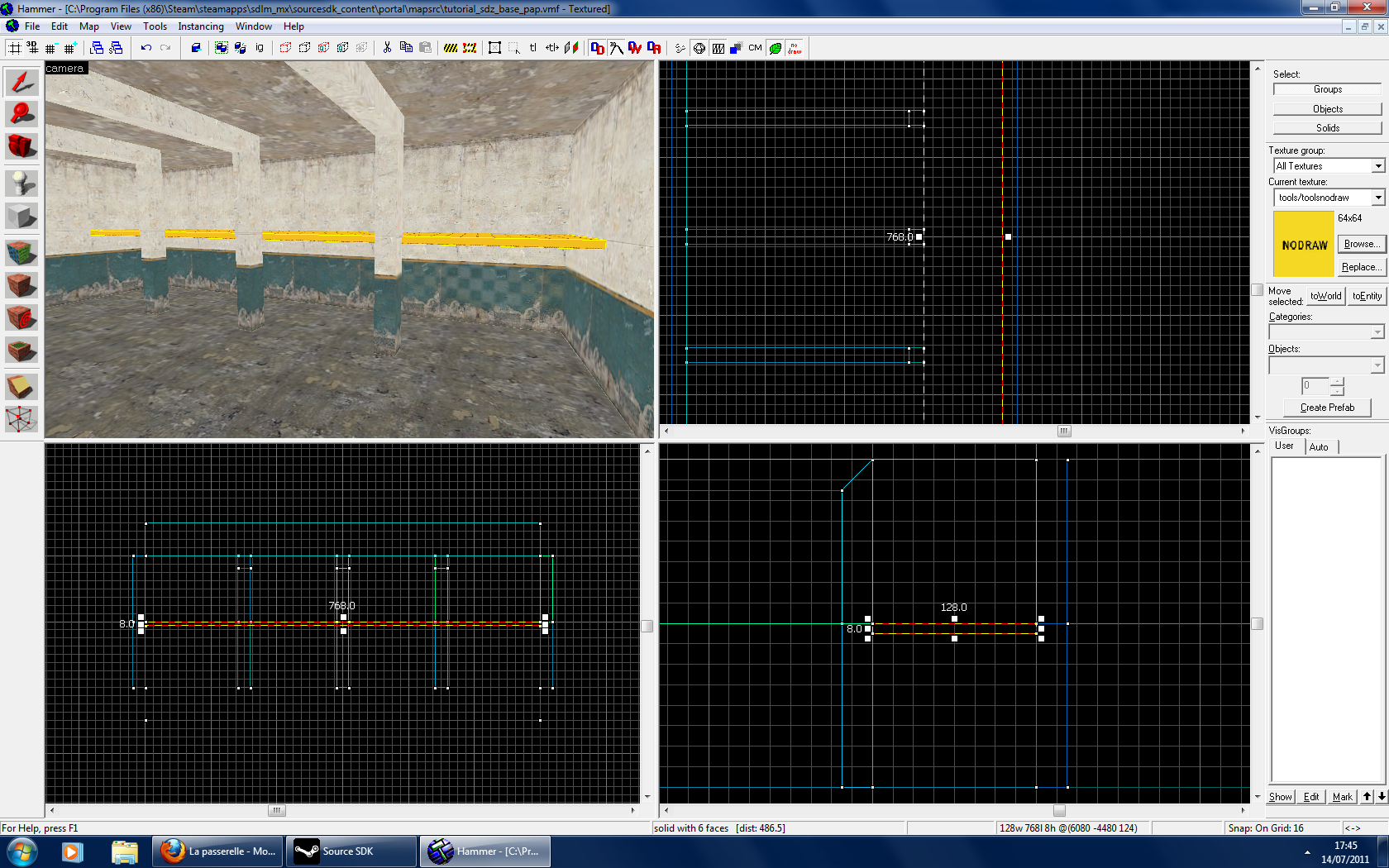Screen dimensions: 1389x868
Task: Activate the Clipping tool
Action: point(21,386)
